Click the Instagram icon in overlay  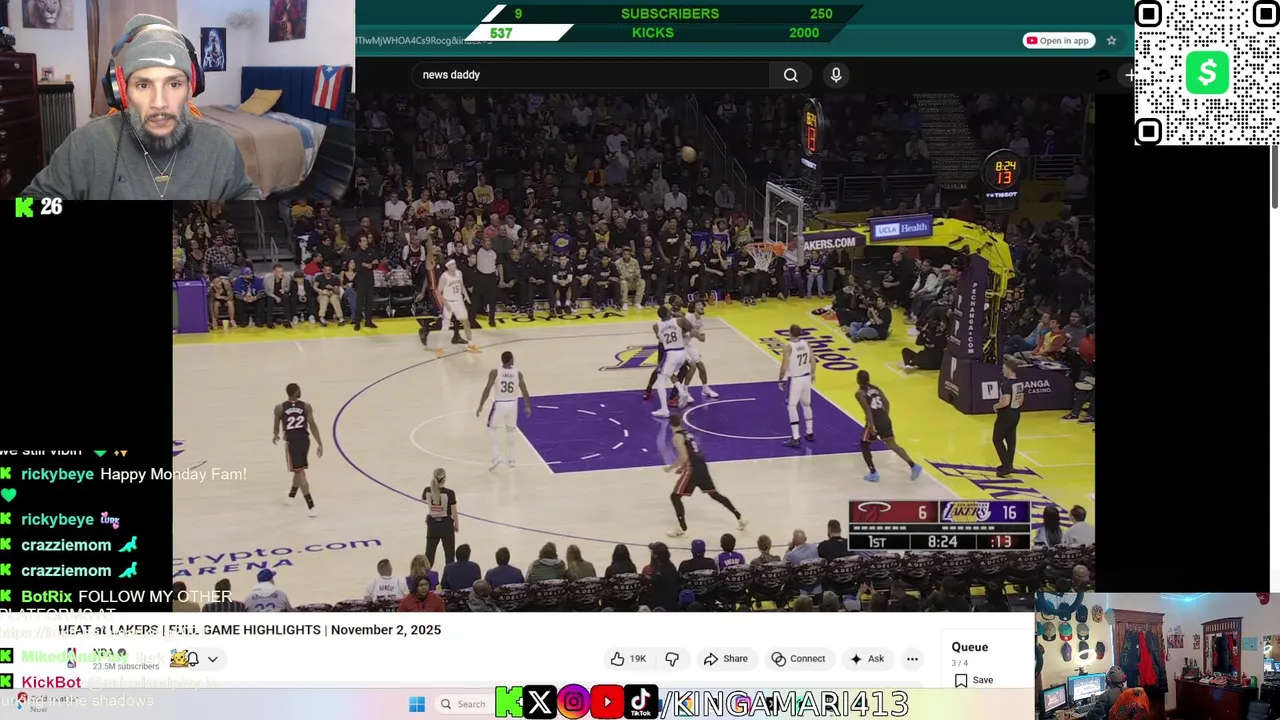(573, 703)
